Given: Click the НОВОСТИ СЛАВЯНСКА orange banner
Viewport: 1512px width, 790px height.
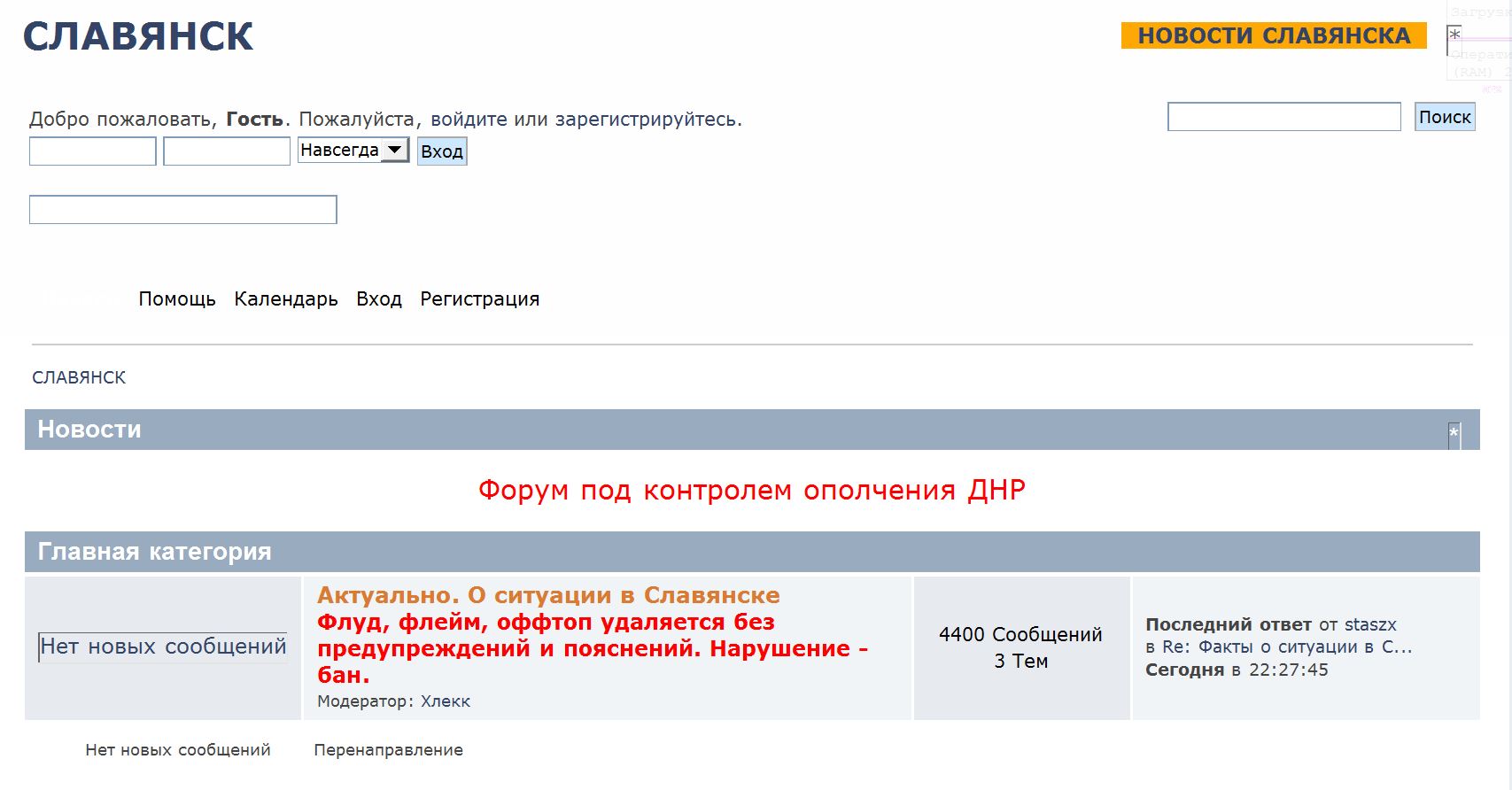Looking at the screenshot, I should pos(1273,35).
